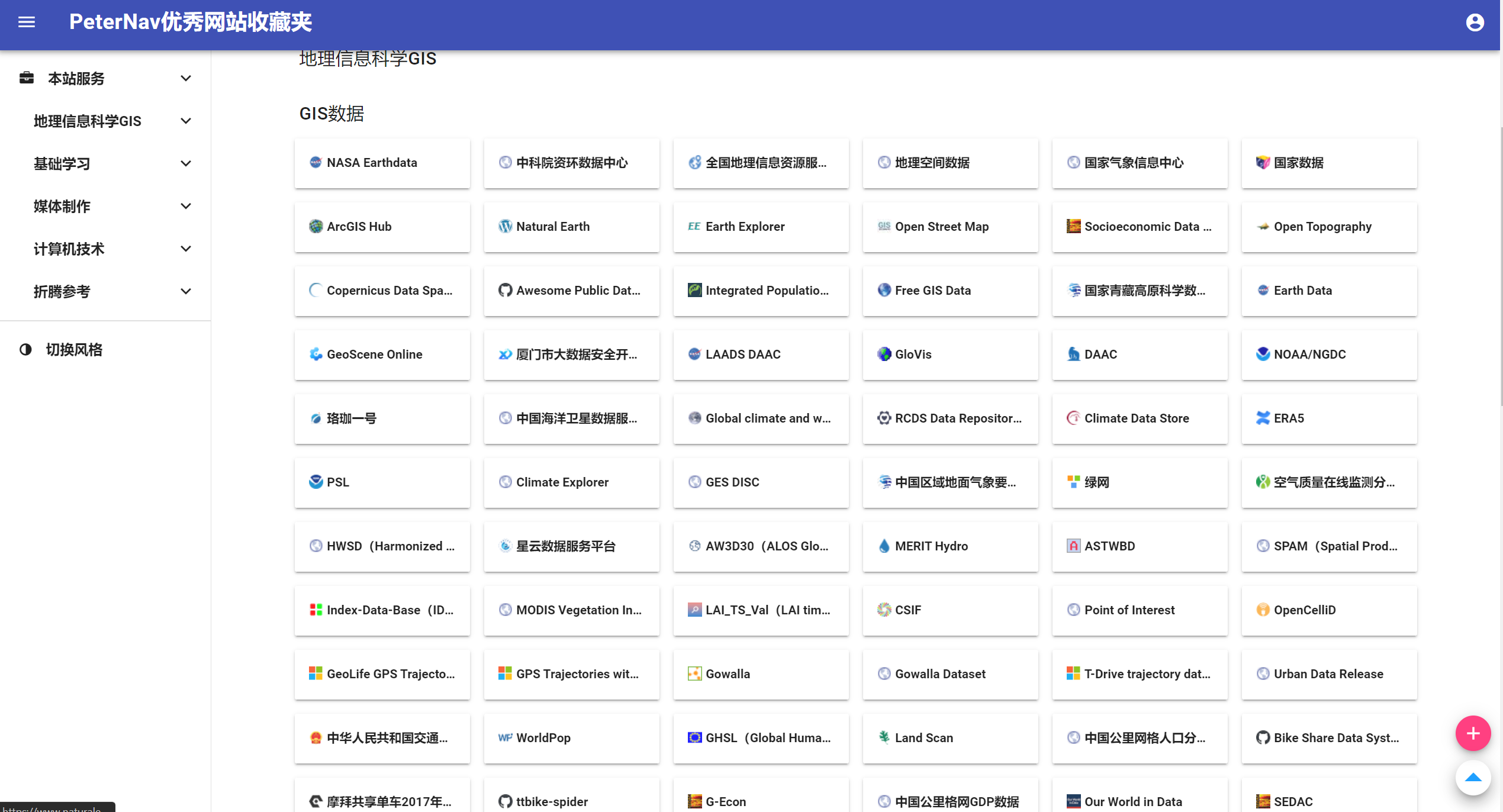Expand the 地理信息科学GIS chevron in sidebar

186,121
